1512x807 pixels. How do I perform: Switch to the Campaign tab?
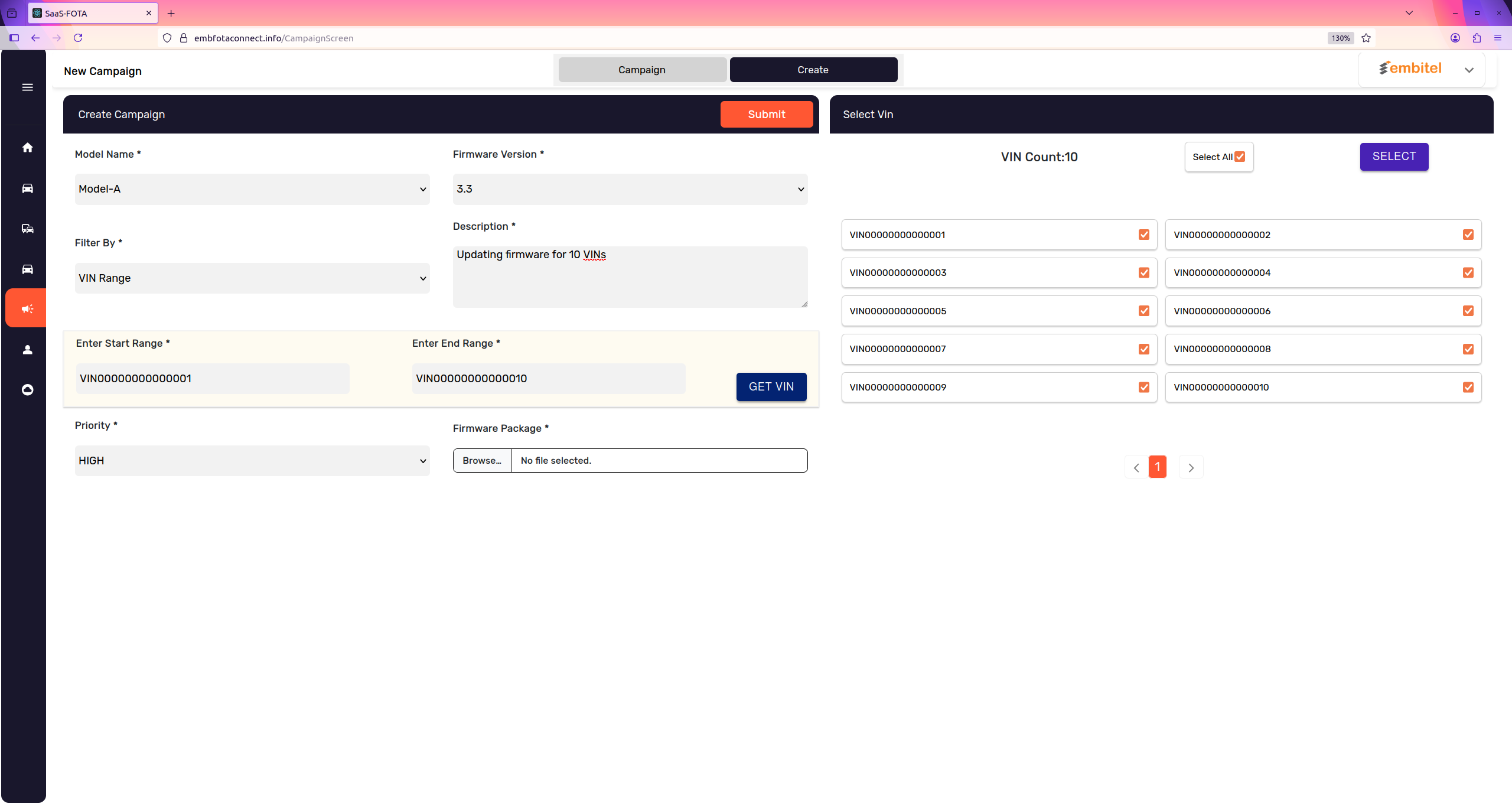[x=642, y=70]
